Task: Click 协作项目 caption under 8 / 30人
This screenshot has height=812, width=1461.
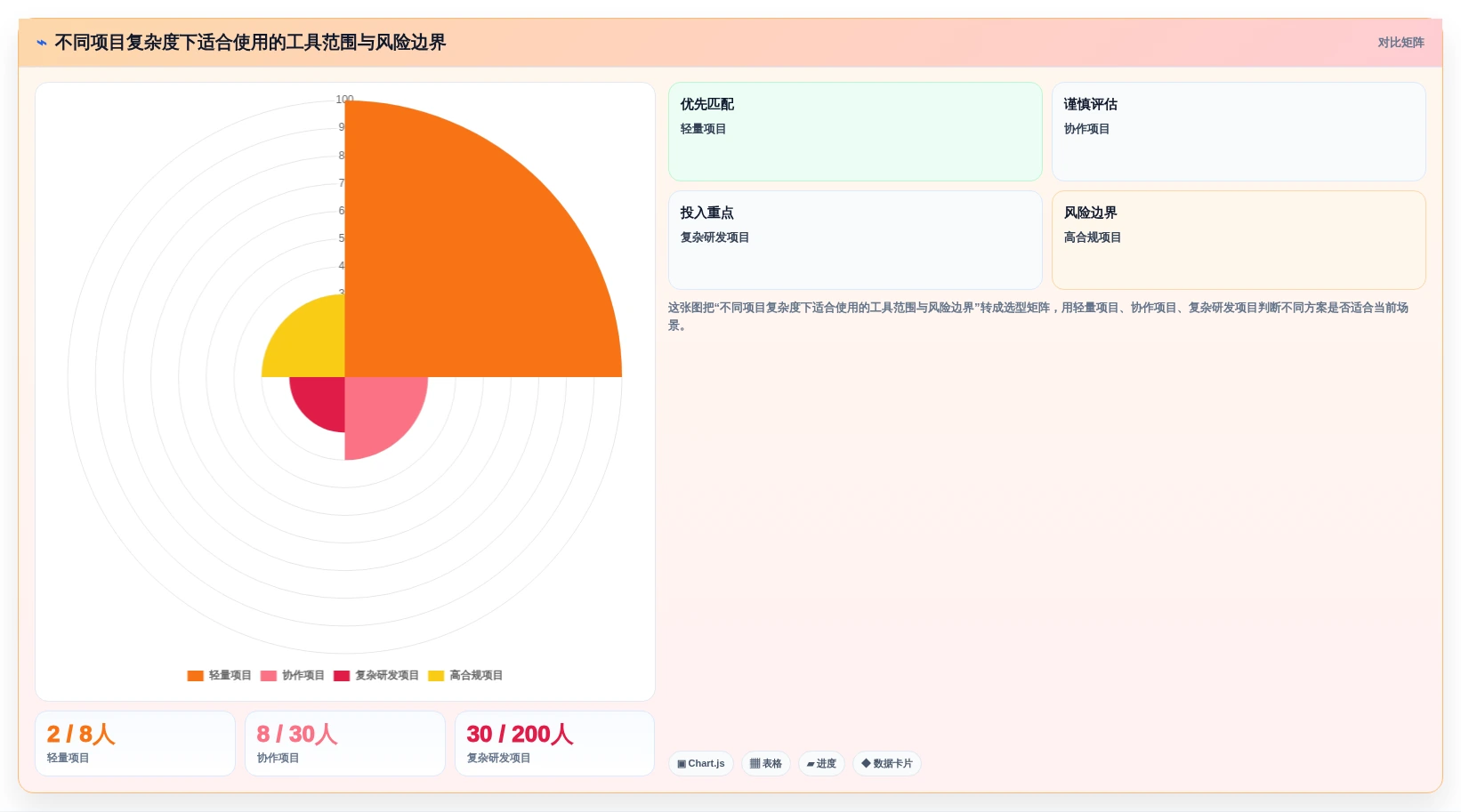Action: click(x=278, y=759)
